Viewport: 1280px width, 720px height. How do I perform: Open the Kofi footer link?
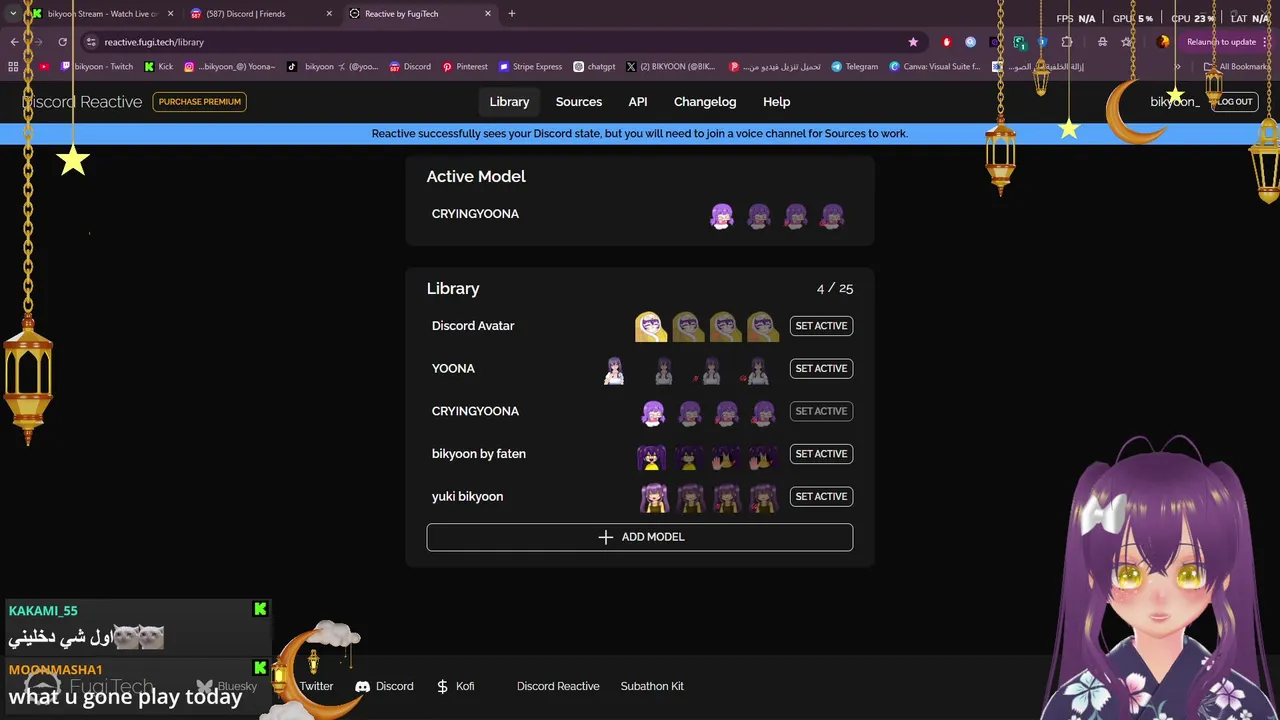coord(455,686)
